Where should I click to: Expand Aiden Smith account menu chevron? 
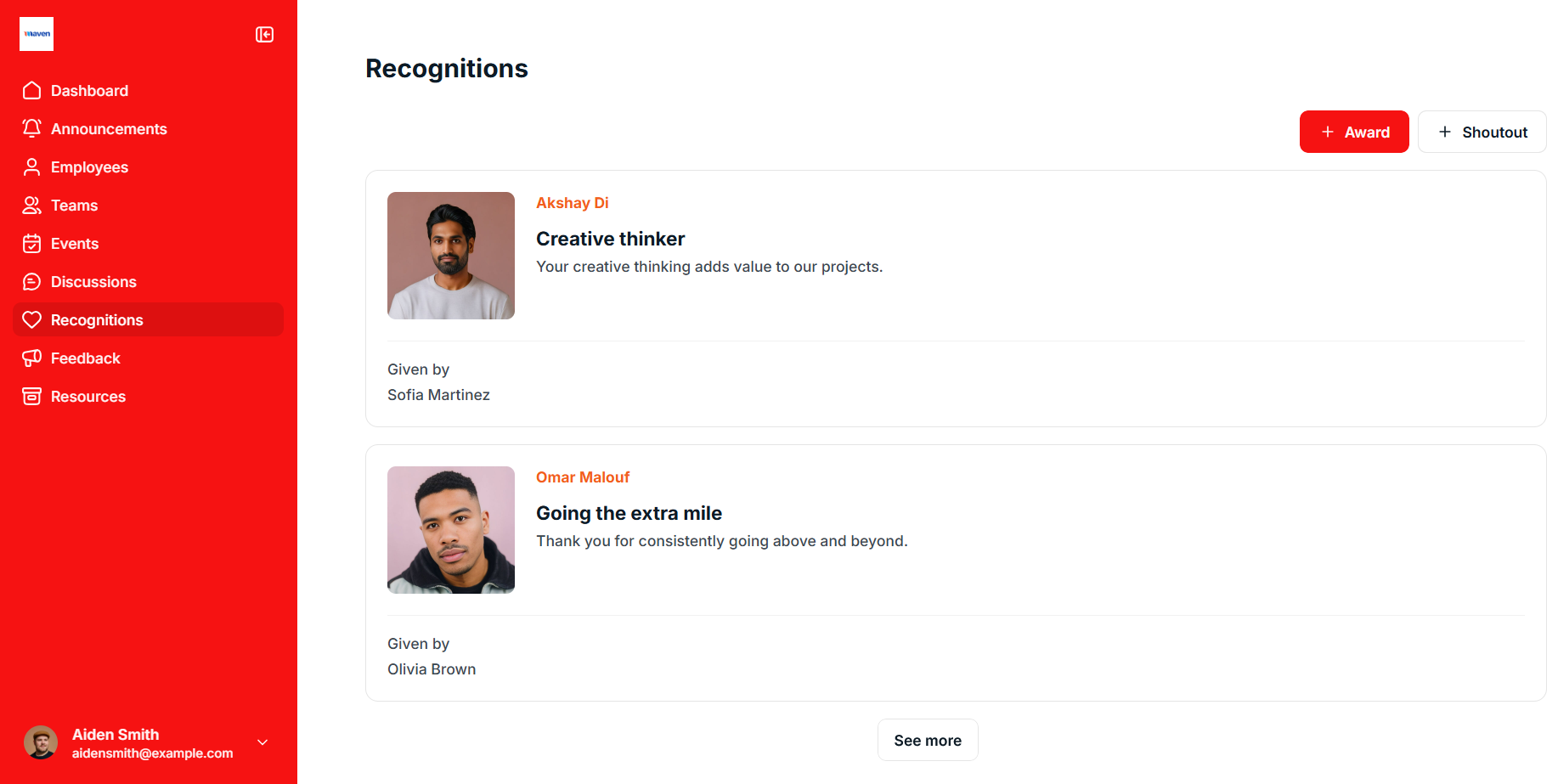(x=262, y=742)
